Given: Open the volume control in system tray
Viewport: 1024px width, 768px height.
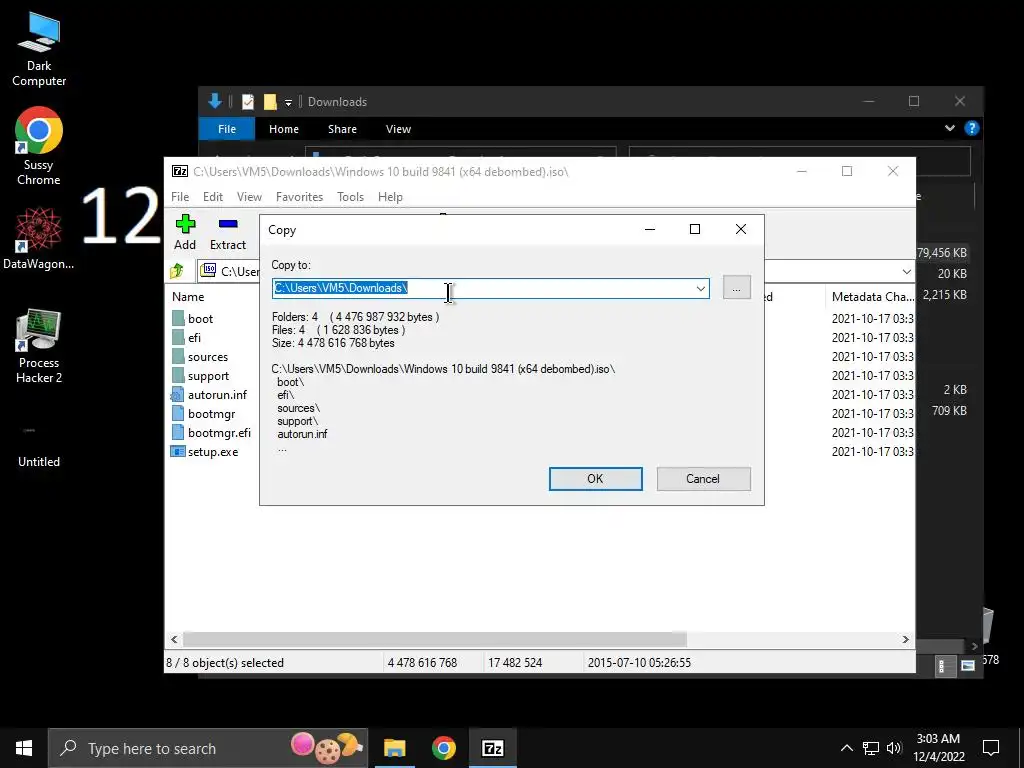Looking at the screenshot, I should coord(894,748).
